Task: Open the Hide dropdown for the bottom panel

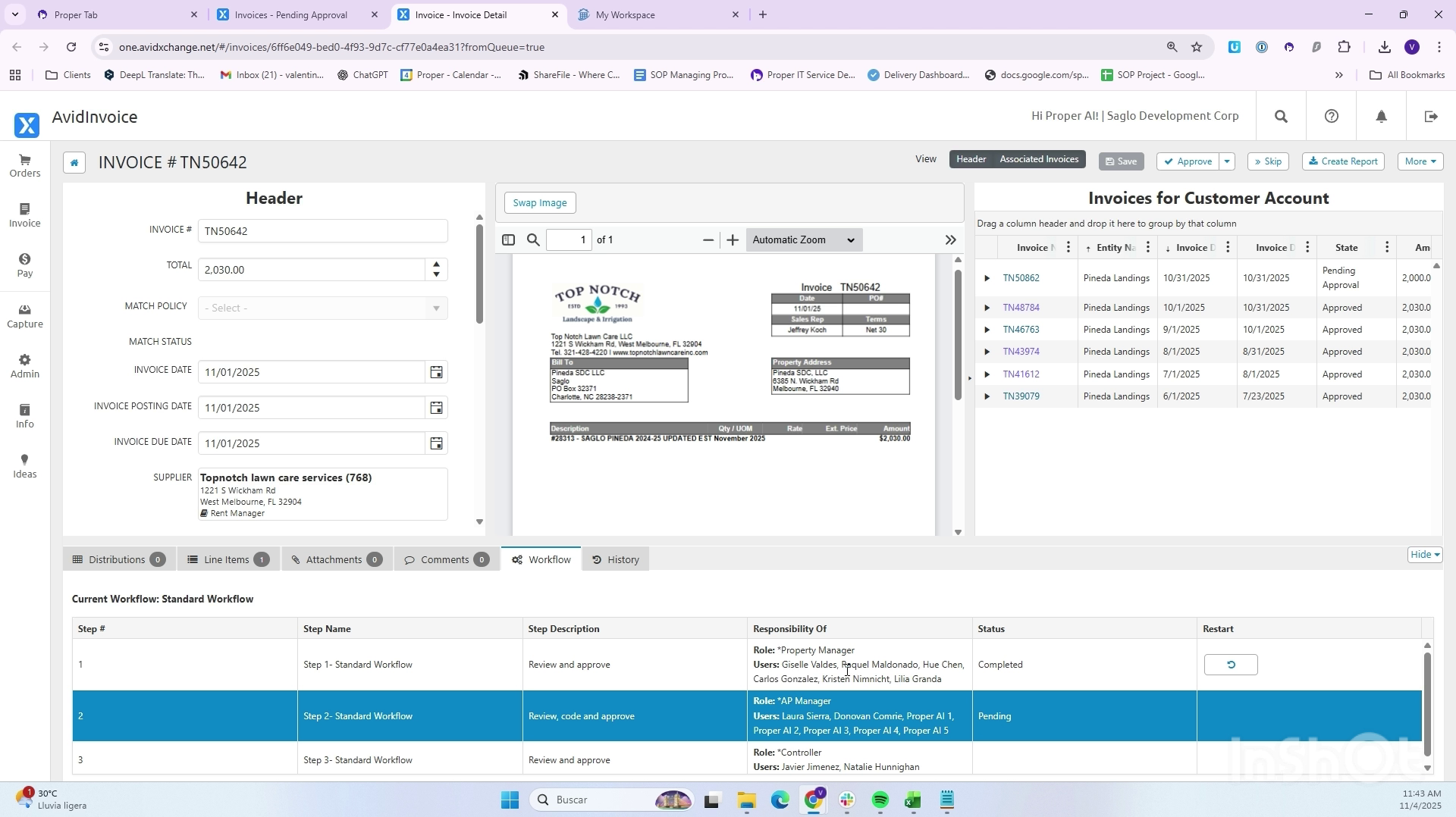Action: pyautogui.click(x=1425, y=555)
